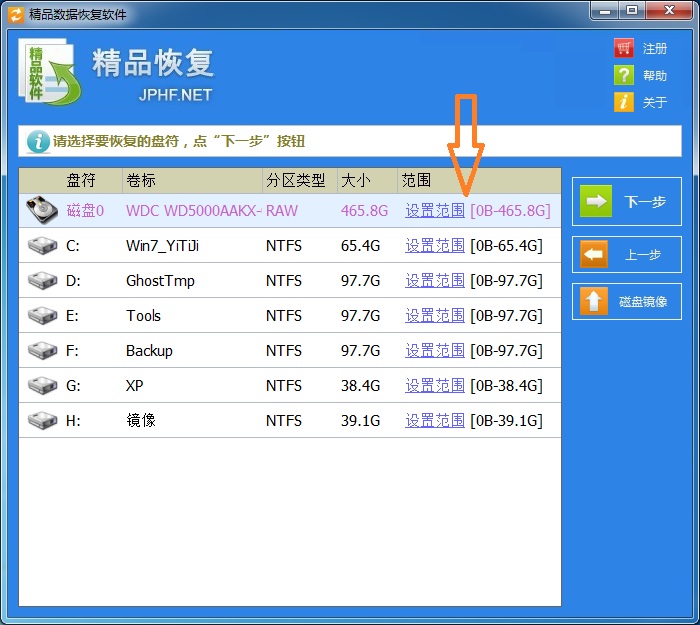Click the 注册 text label
This screenshot has height=625, width=700.
pos(655,49)
